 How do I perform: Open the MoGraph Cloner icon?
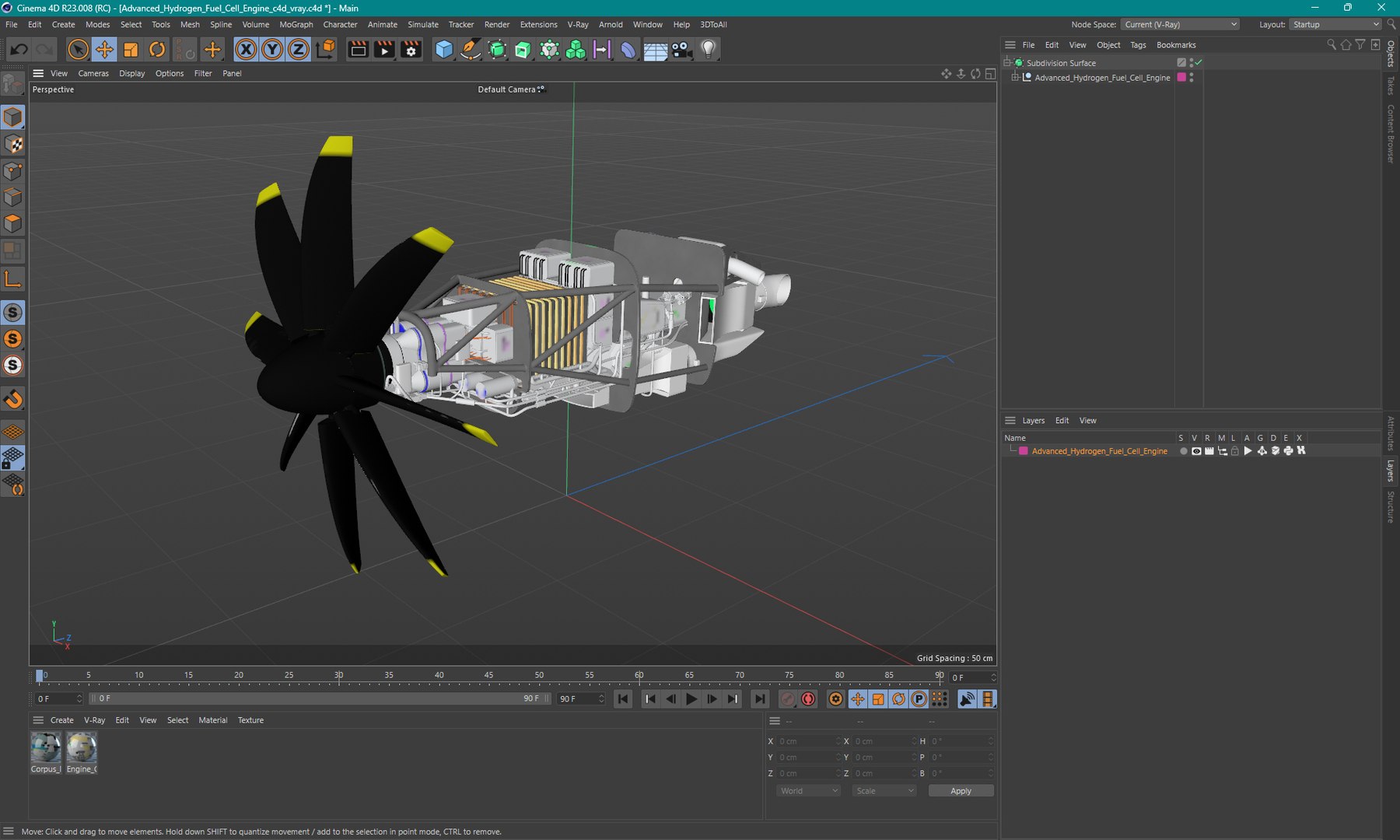pos(576,50)
